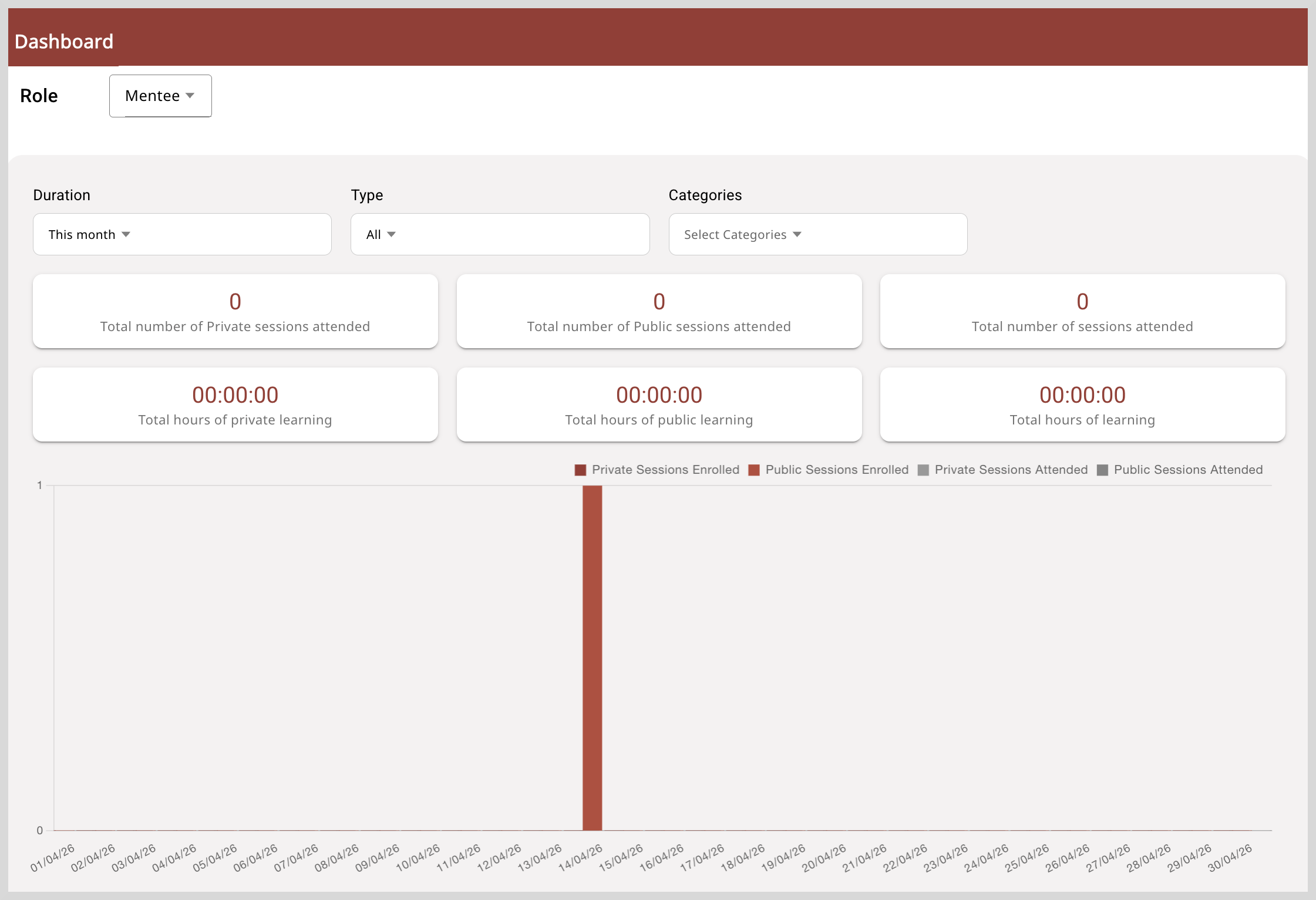Open Total hours of private learning card

(x=235, y=405)
